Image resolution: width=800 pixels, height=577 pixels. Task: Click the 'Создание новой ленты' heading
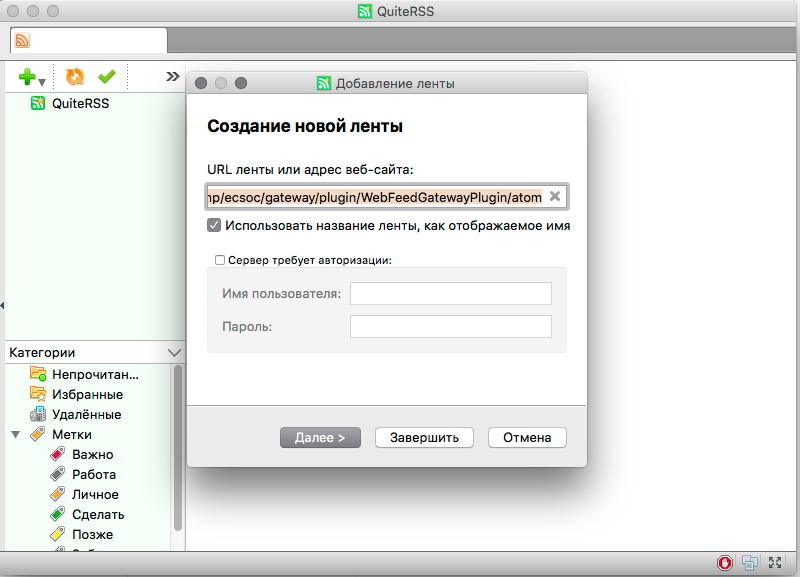(305, 126)
